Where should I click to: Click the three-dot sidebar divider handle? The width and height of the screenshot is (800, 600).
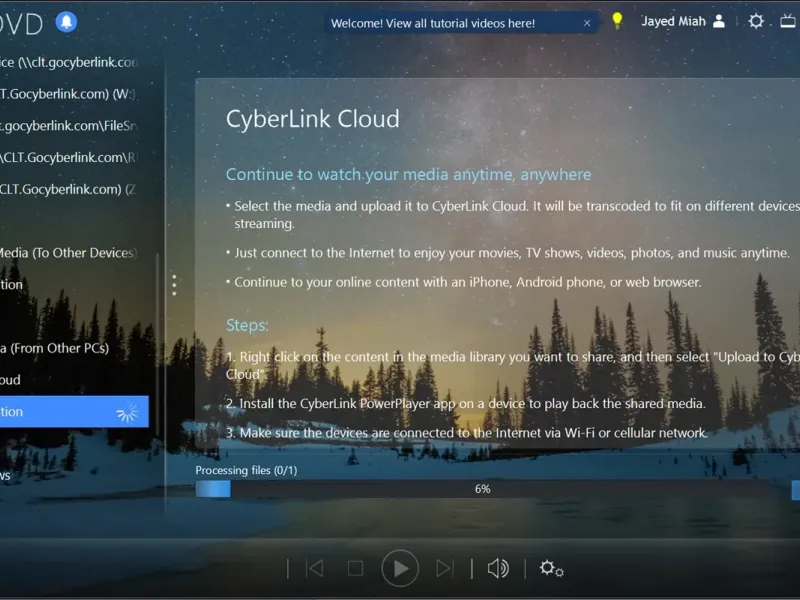pos(174,285)
